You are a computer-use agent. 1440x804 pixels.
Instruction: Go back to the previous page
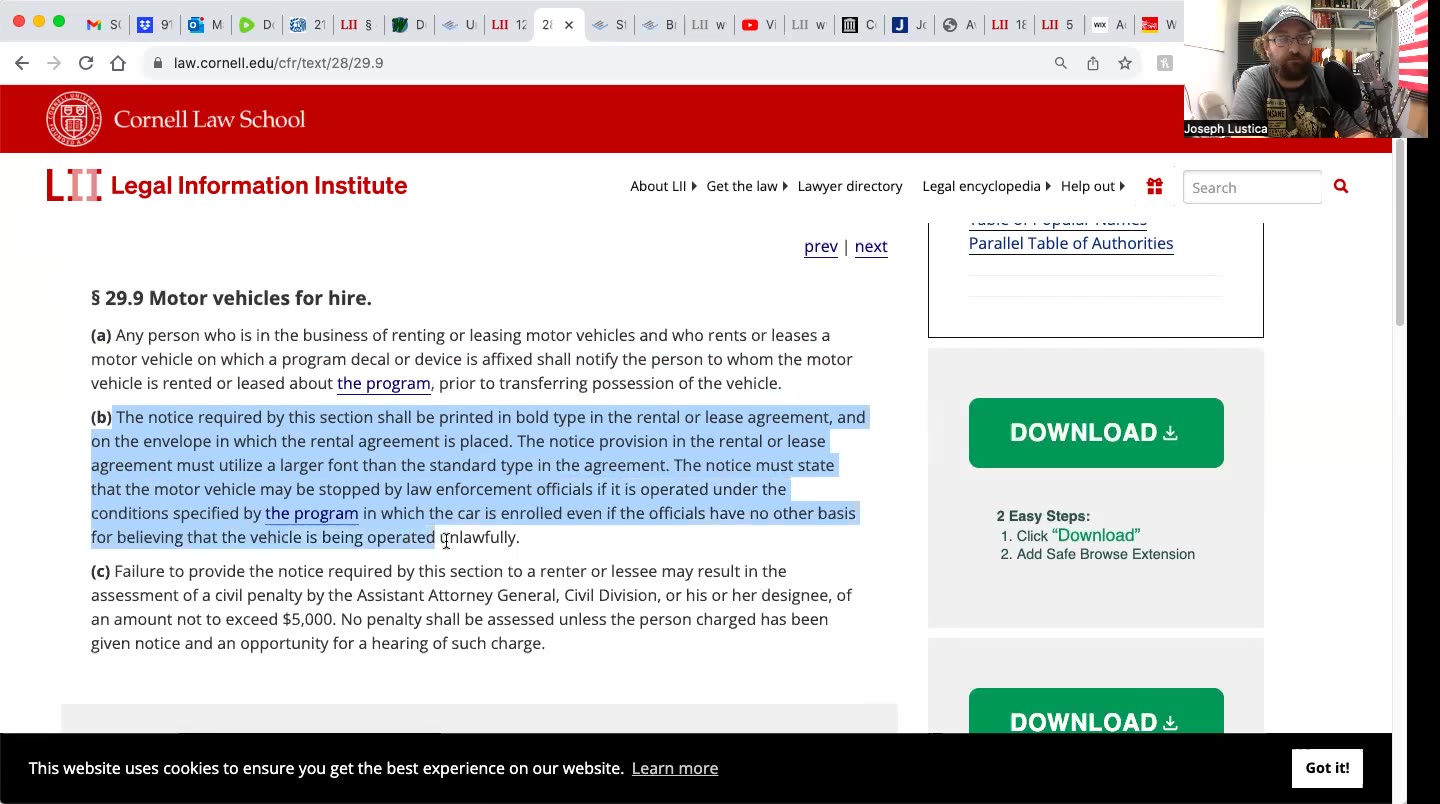[22, 63]
